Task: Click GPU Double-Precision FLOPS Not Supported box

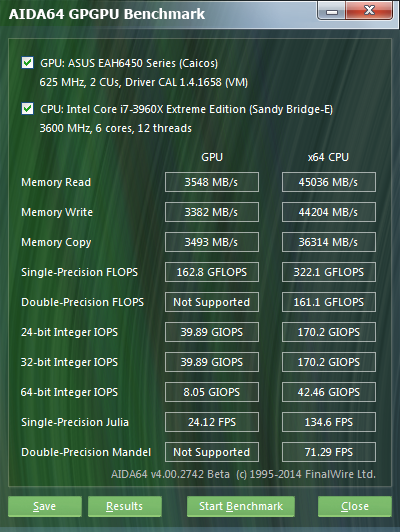Action: tap(212, 302)
